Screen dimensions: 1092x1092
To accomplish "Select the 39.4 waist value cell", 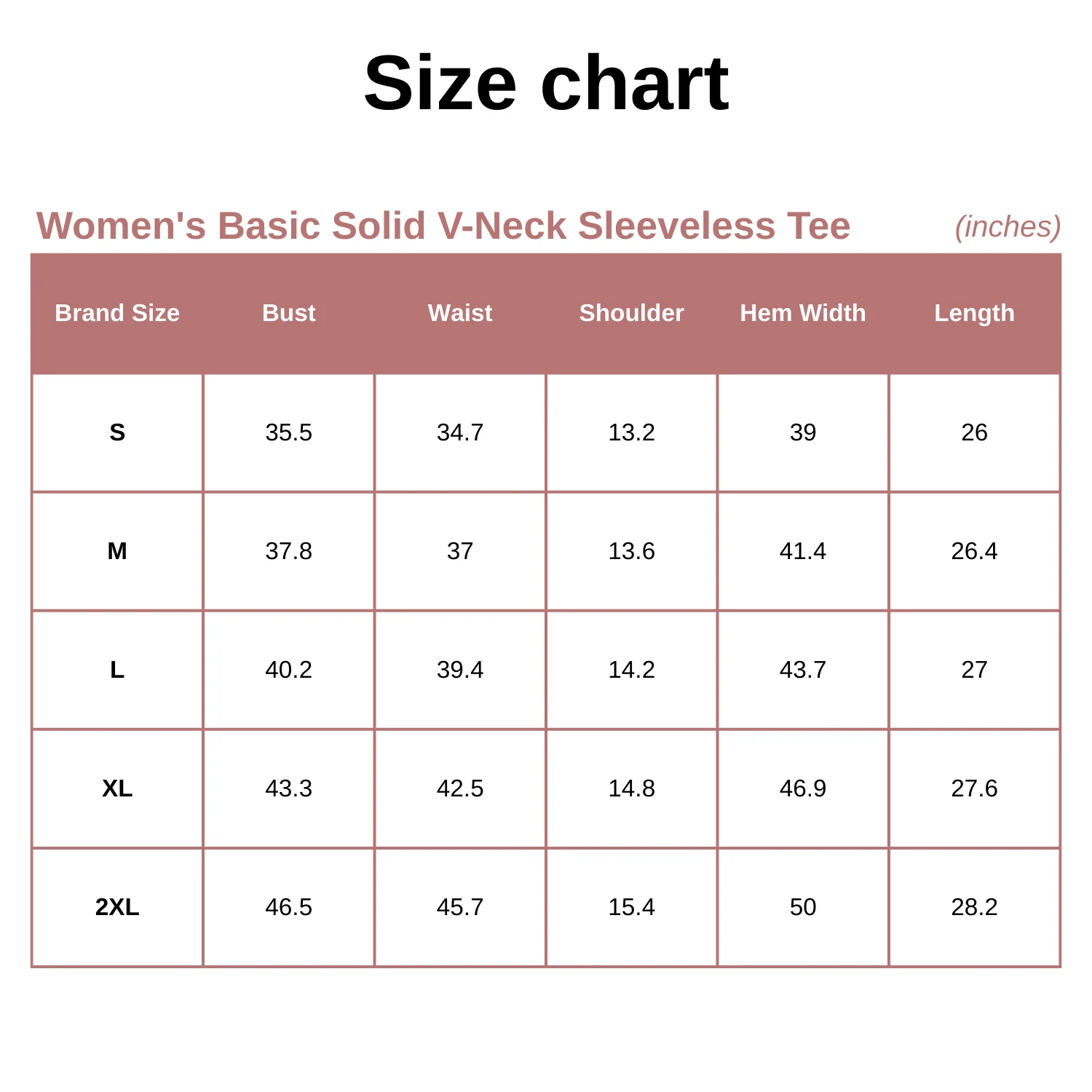I will [x=460, y=670].
